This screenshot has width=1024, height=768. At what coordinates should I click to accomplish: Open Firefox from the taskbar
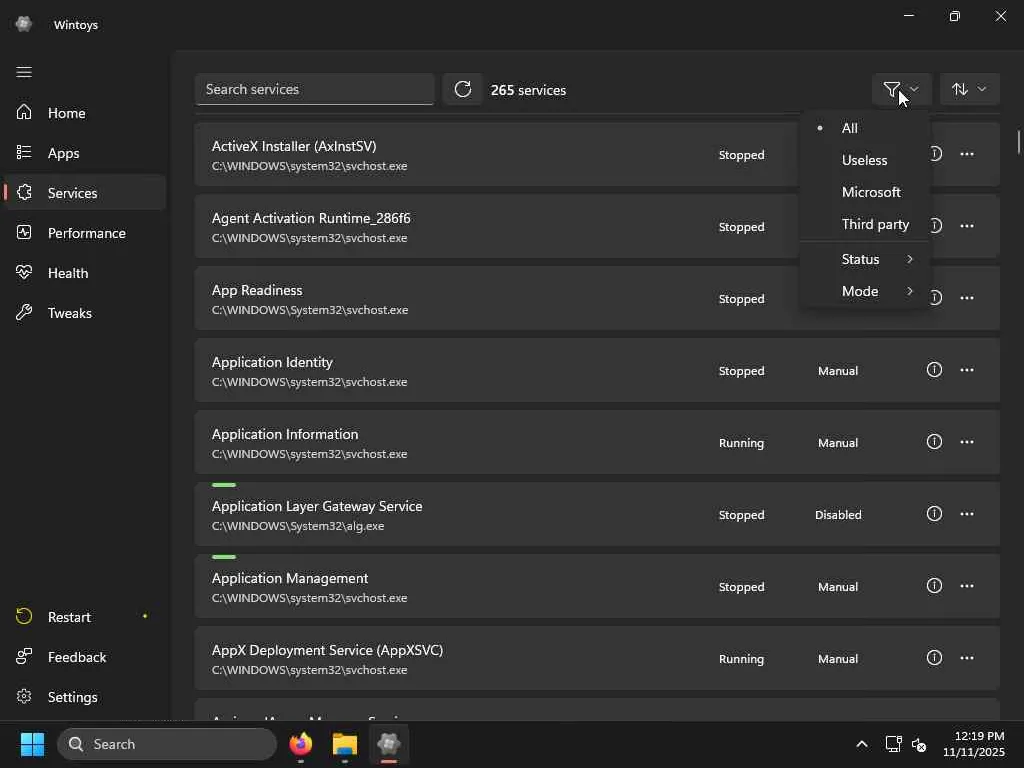[301, 744]
